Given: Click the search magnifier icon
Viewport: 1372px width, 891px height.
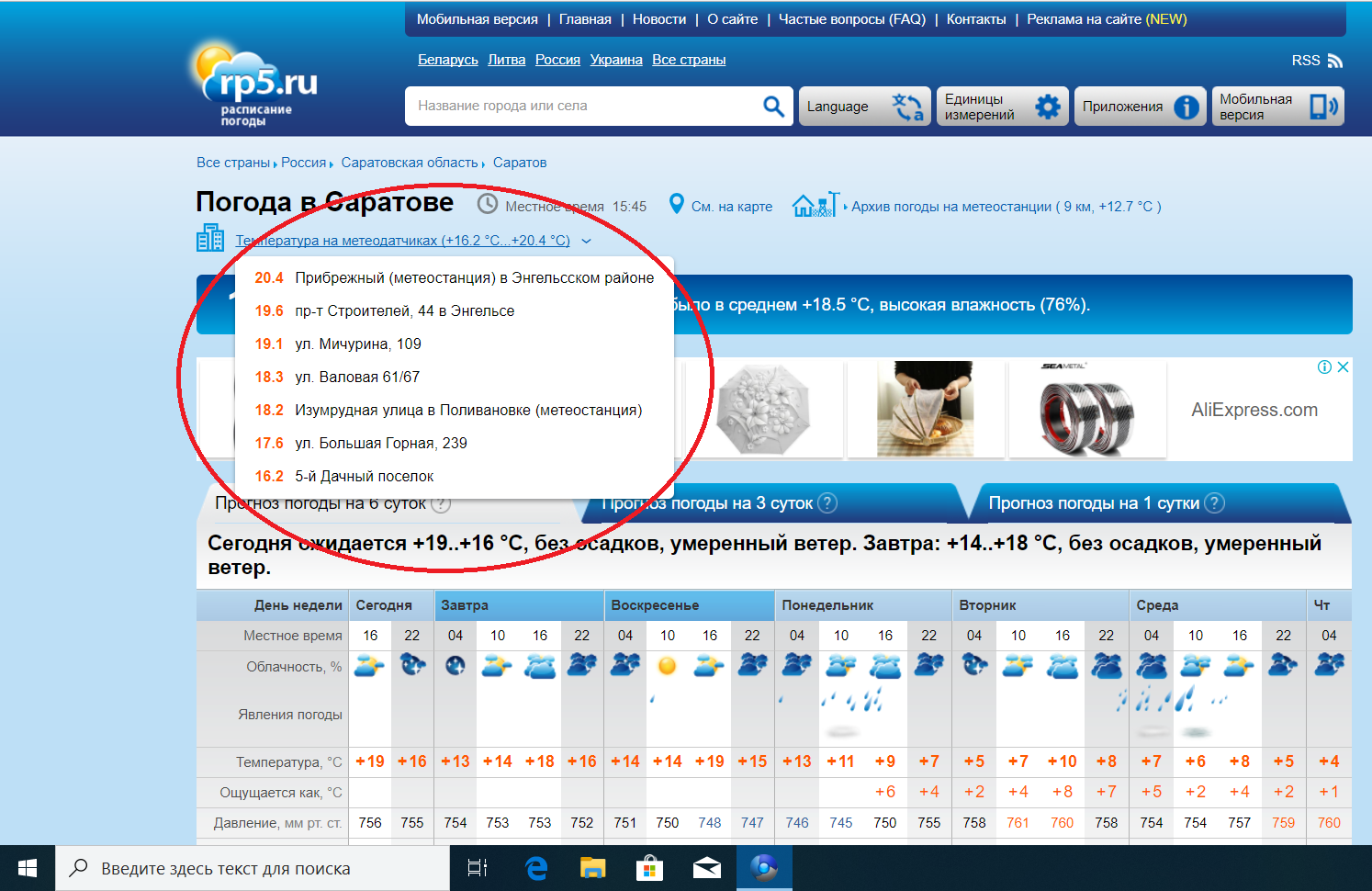Looking at the screenshot, I should (773, 107).
